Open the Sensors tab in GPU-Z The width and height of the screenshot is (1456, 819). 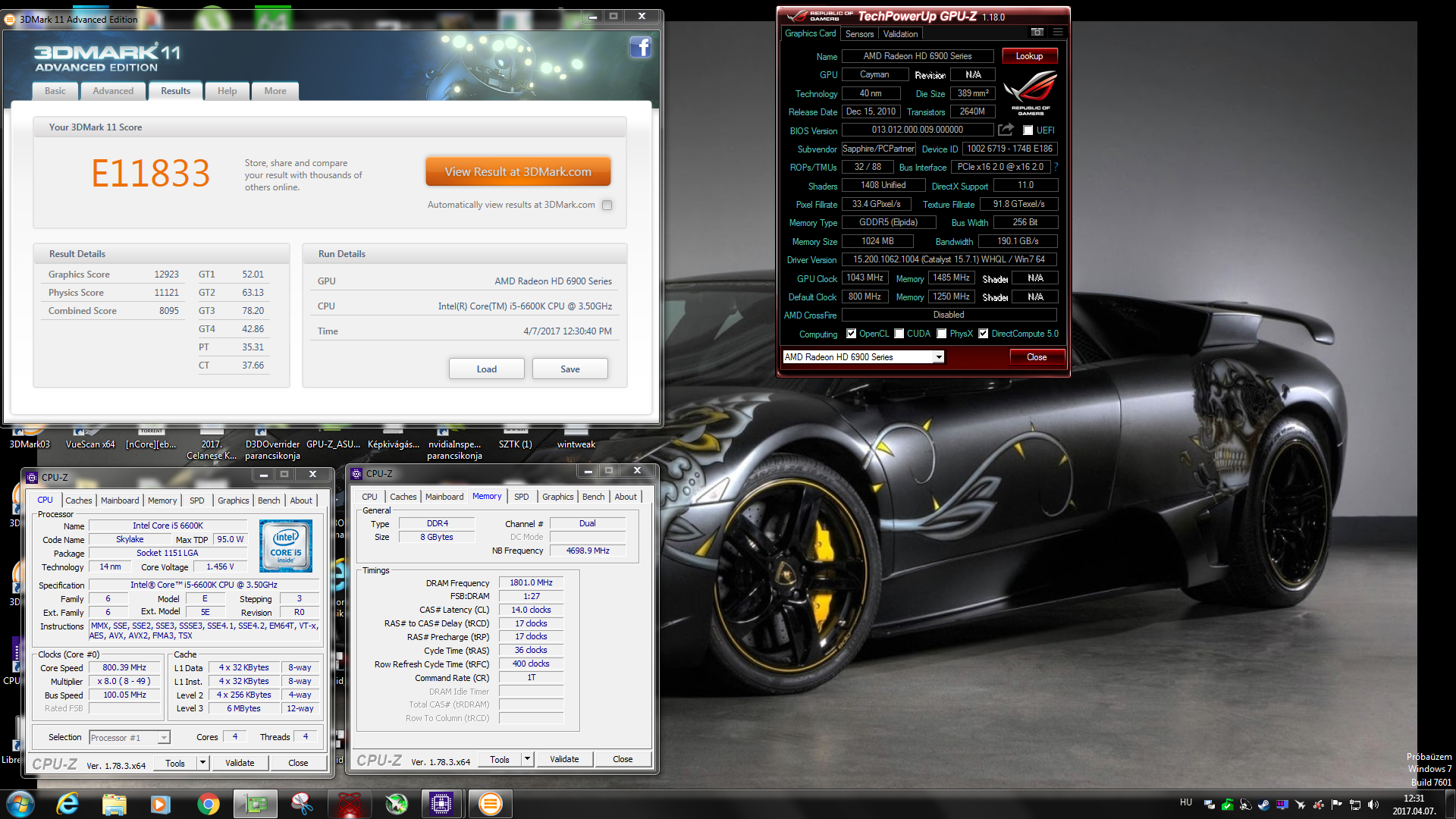click(859, 34)
